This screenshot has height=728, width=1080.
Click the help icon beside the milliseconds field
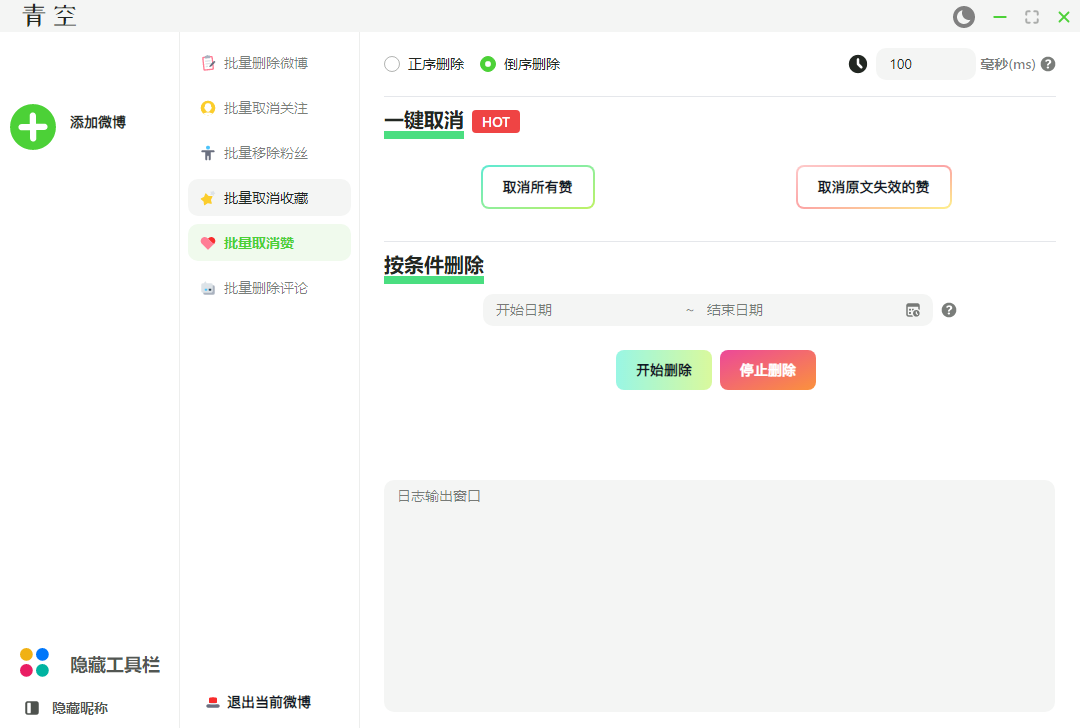click(1048, 64)
